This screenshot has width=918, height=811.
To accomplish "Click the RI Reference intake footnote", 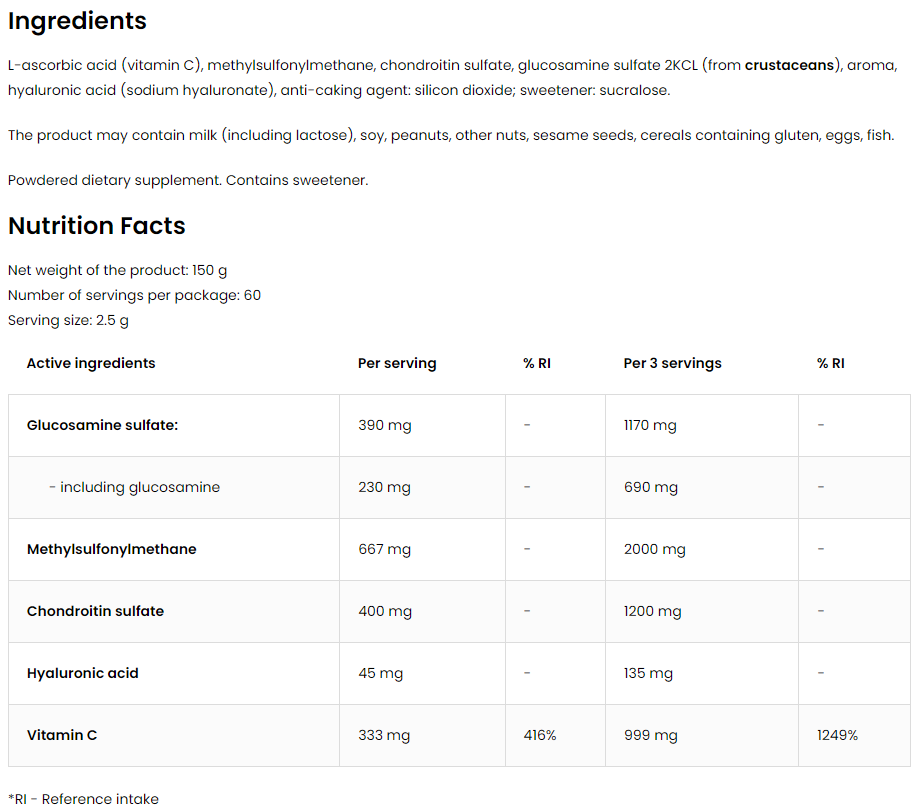I will (x=83, y=799).
